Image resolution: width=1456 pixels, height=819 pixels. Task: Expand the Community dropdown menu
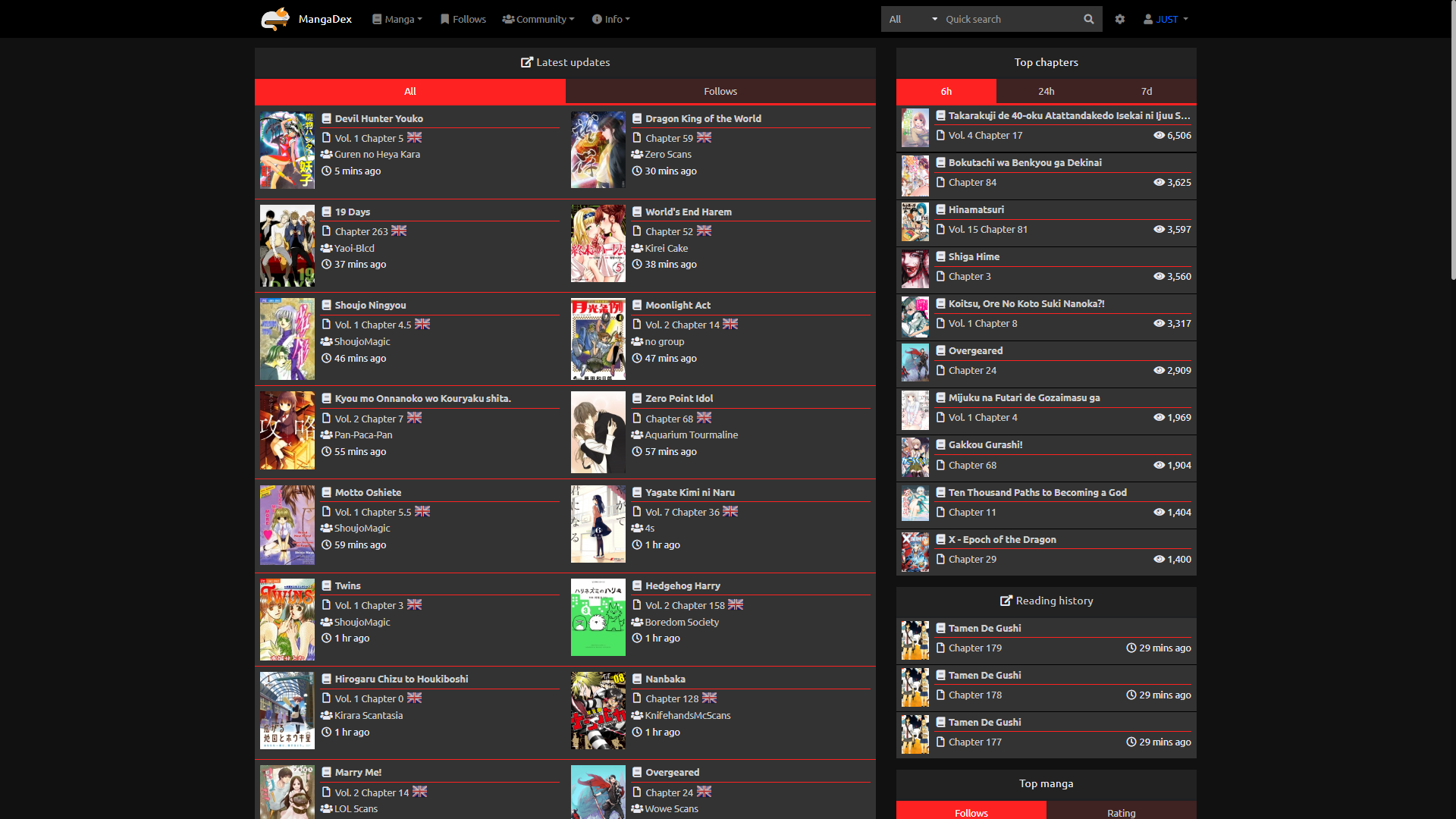[x=538, y=19]
